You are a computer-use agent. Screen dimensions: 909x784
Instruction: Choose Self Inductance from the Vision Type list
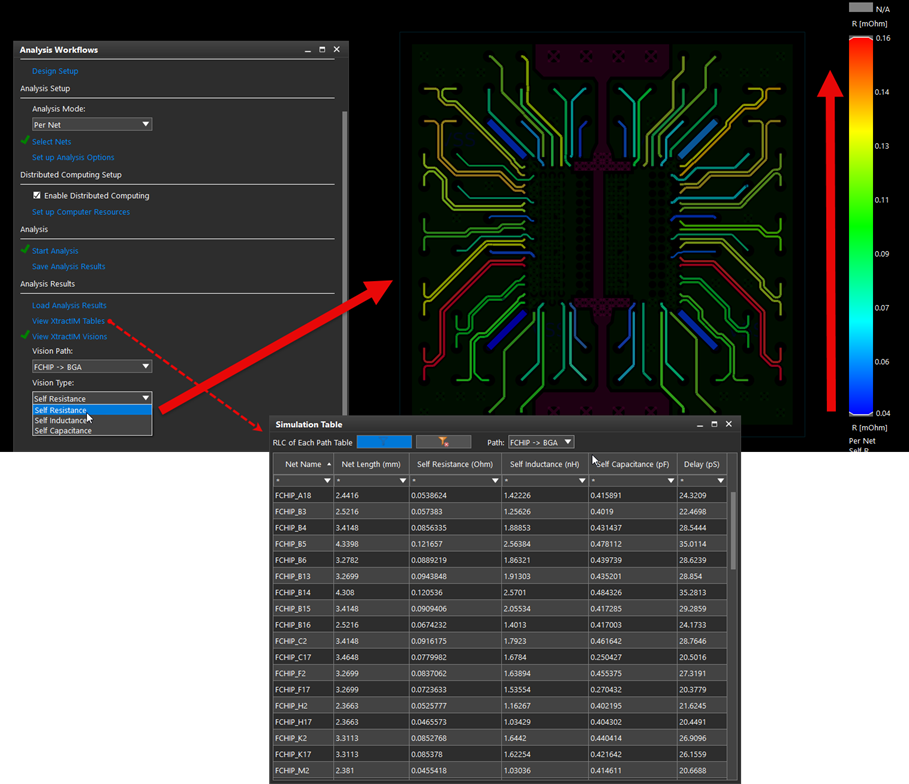tap(62, 421)
